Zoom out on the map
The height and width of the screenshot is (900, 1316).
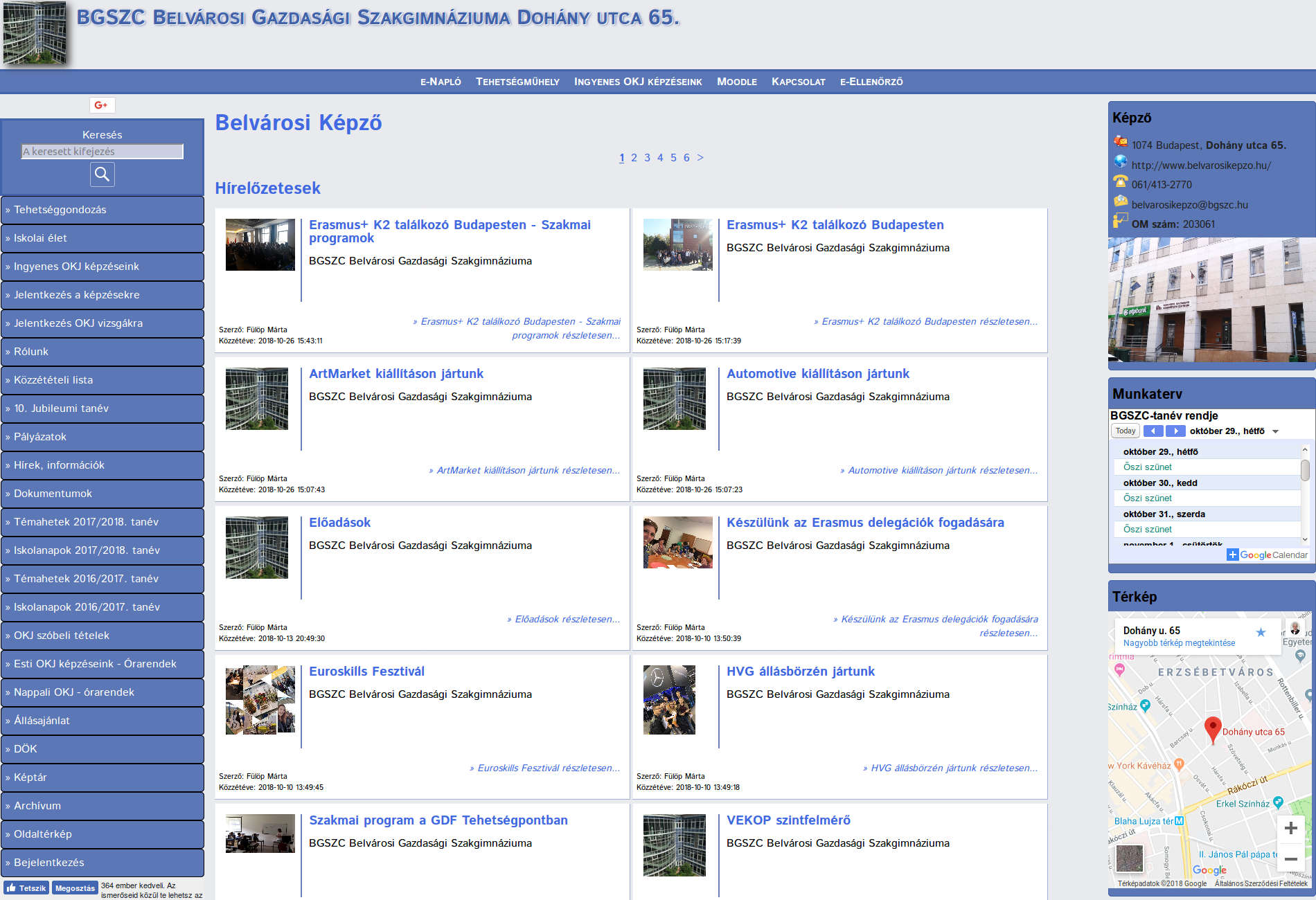point(1290,859)
